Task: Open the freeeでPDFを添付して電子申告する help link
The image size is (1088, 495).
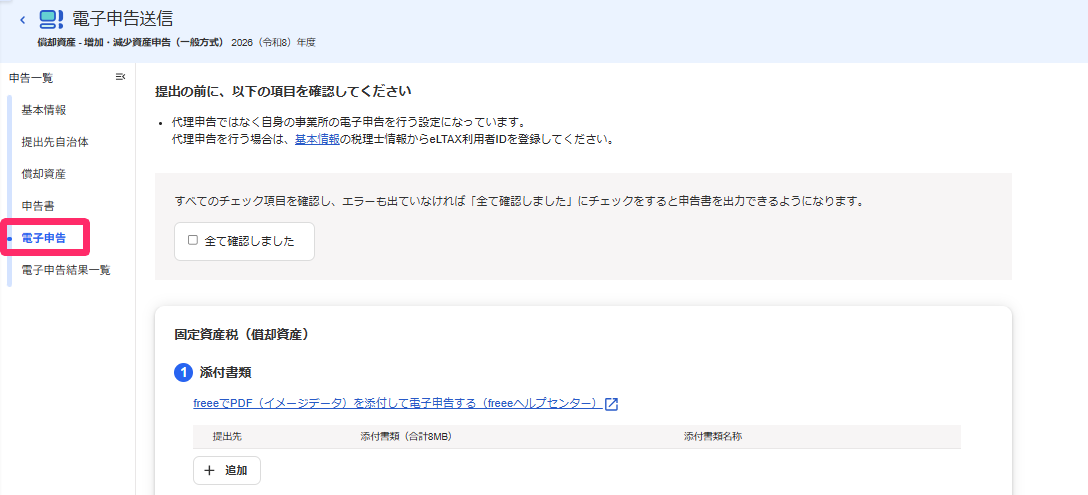Action: click(x=398, y=404)
